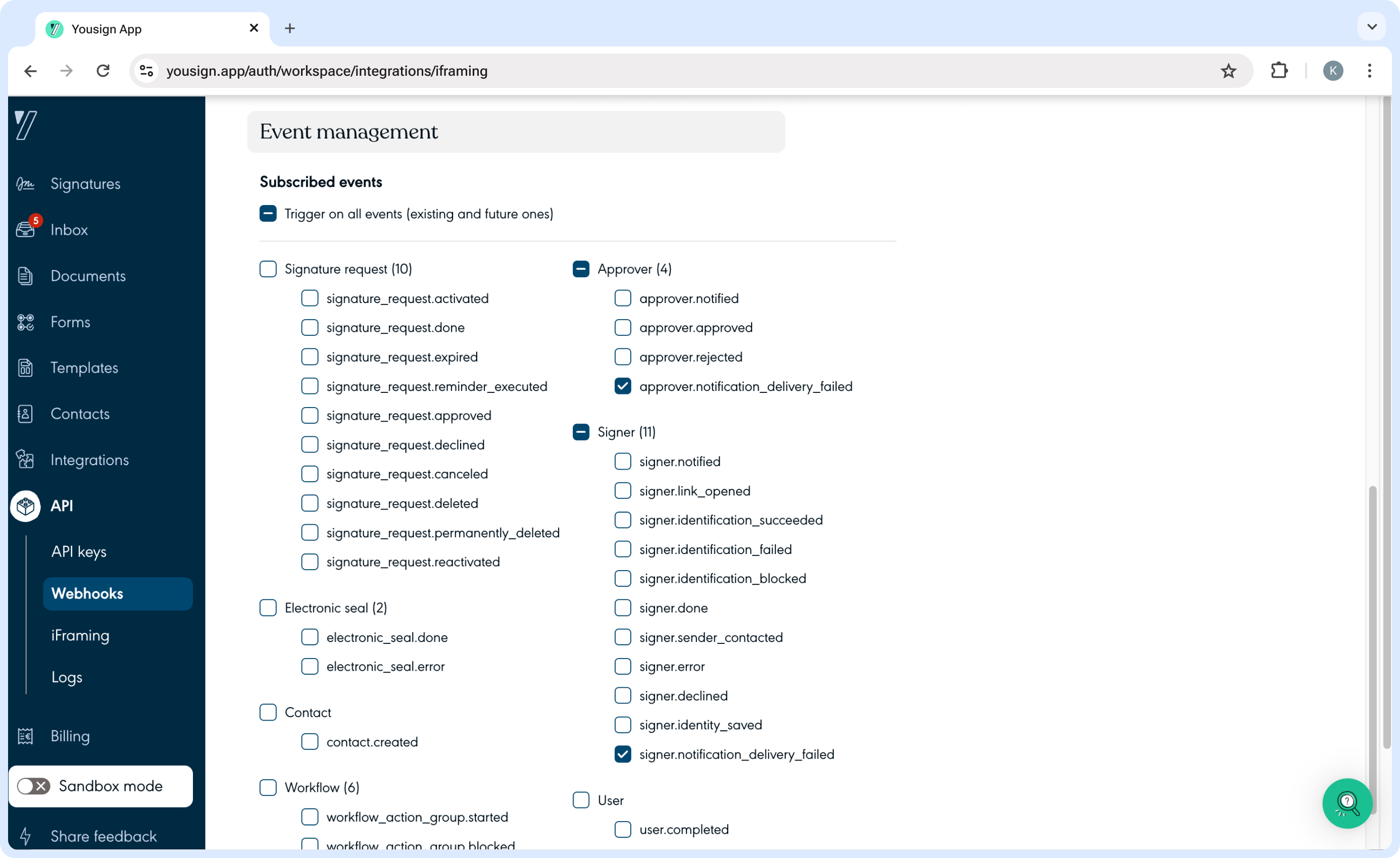Check signature_request.done event checkbox
Screen dimensions: 1400x858
pos(310,327)
